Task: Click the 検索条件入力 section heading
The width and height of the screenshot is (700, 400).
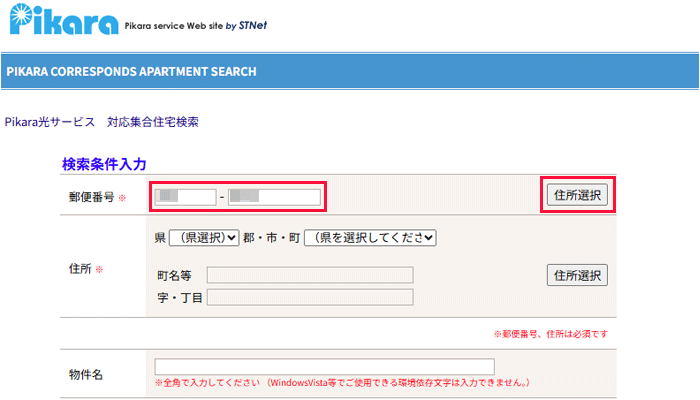Action: (105, 163)
